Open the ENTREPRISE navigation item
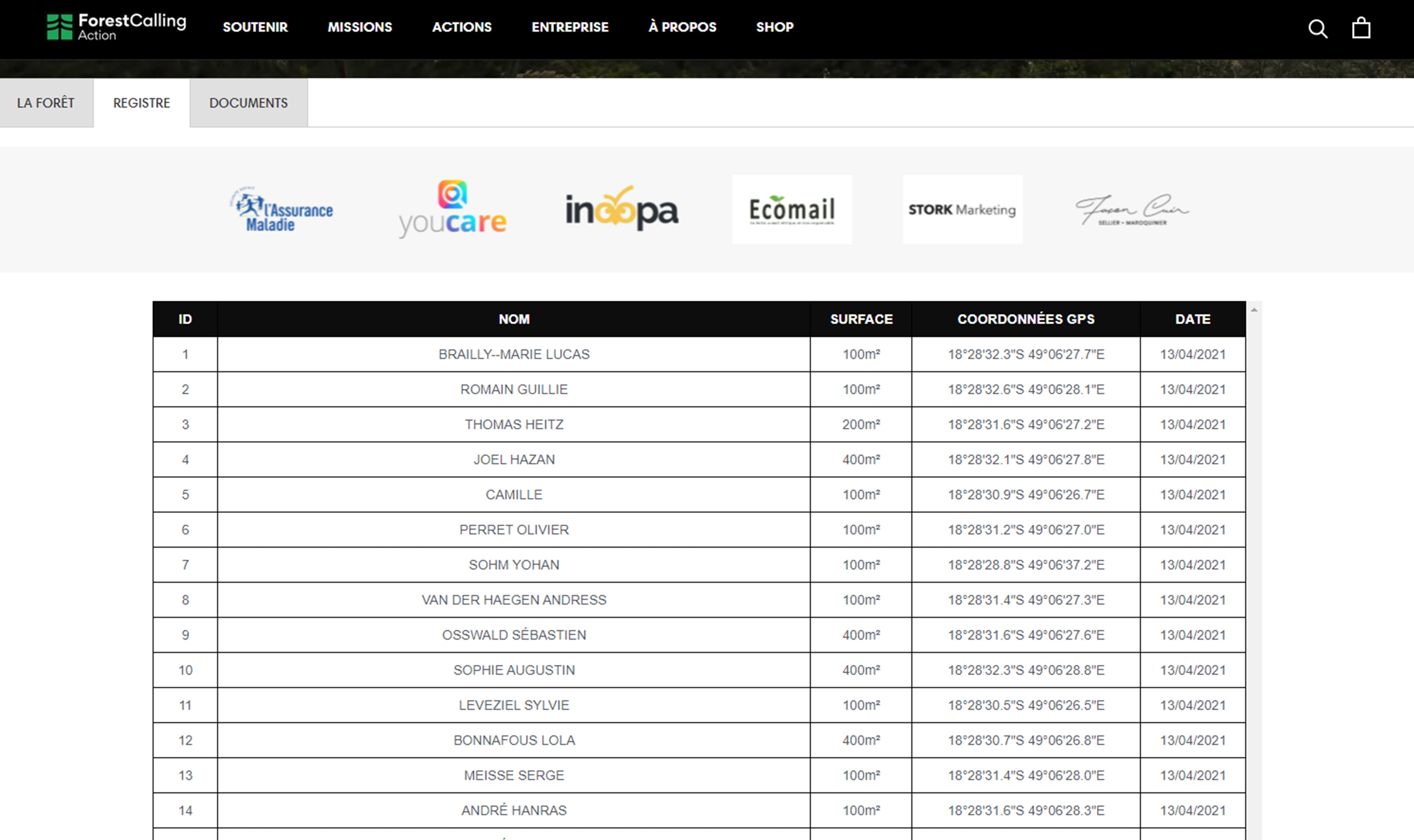 coord(570,27)
